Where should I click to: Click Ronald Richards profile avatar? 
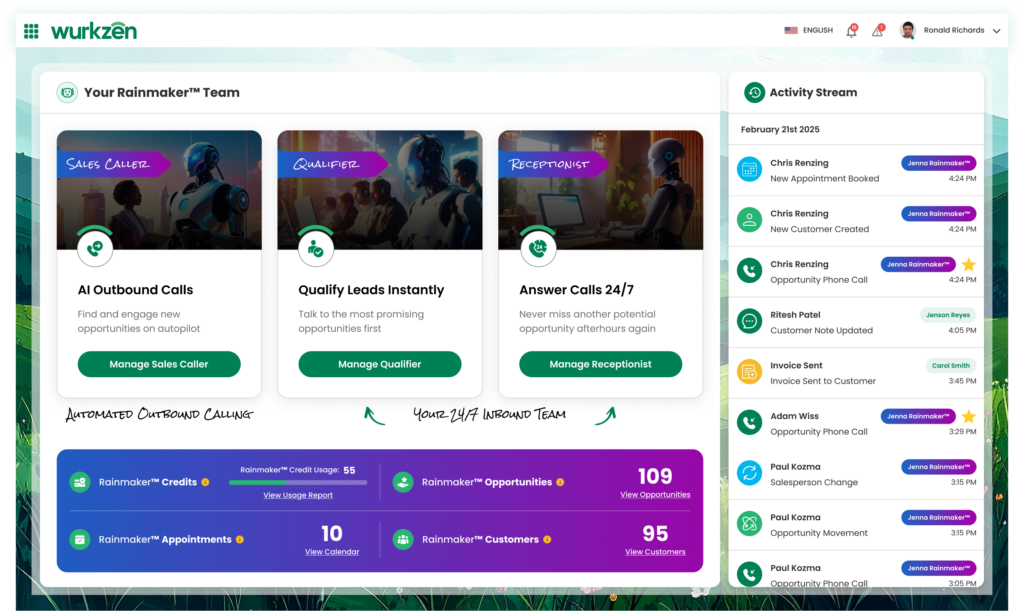pyautogui.click(x=907, y=30)
